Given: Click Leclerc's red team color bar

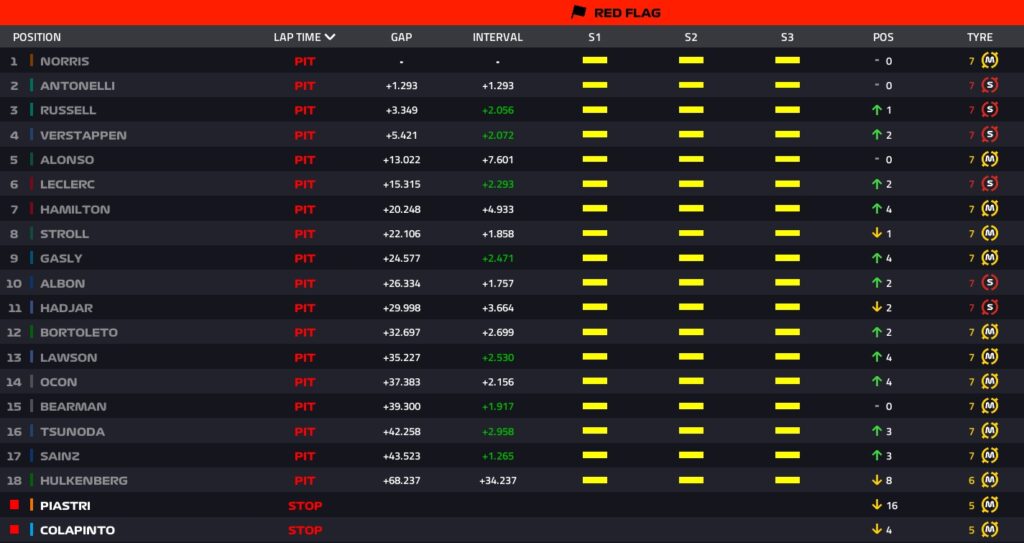Looking at the screenshot, I should coord(32,184).
